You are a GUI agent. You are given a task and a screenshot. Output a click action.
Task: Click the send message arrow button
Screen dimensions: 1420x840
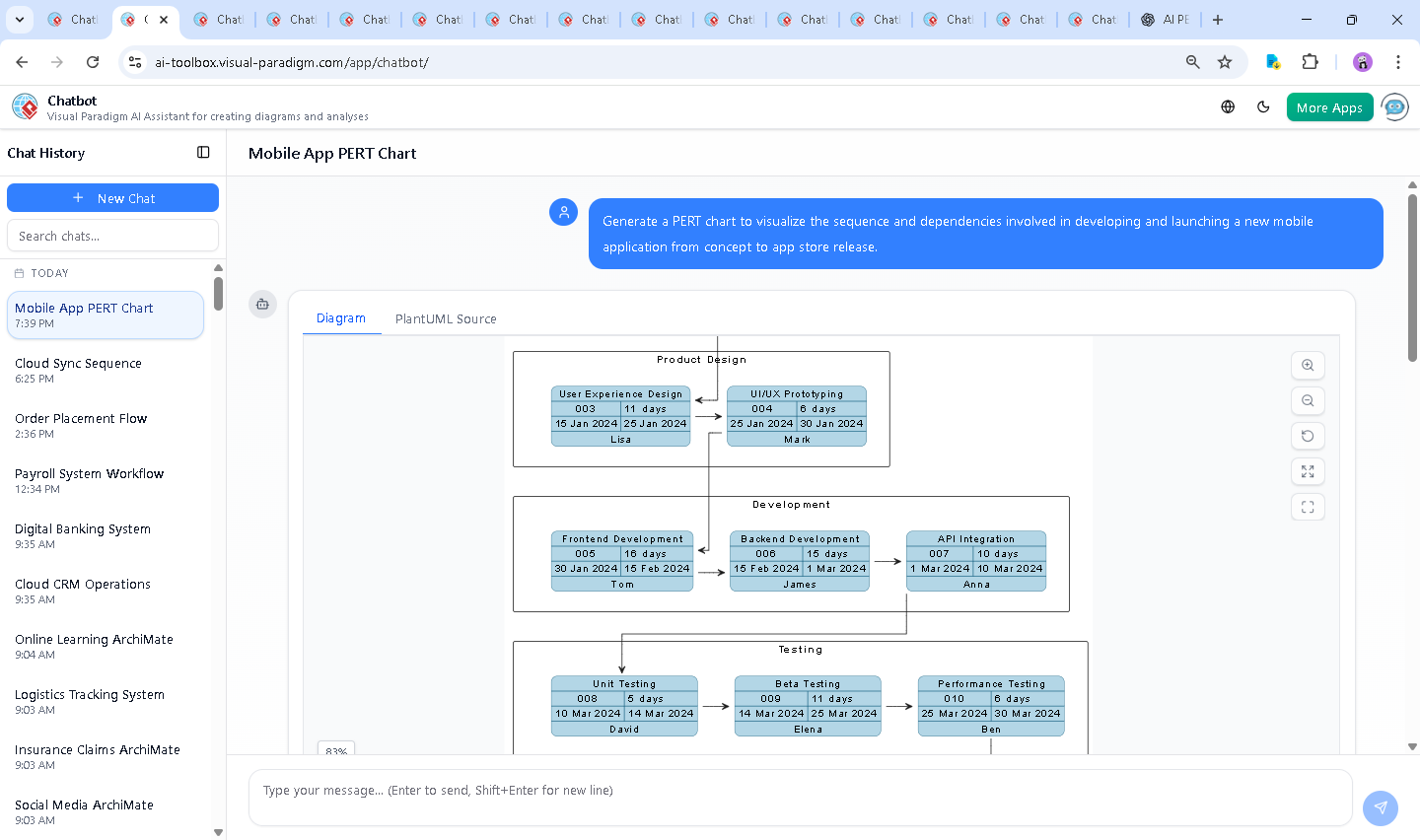pos(1380,807)
